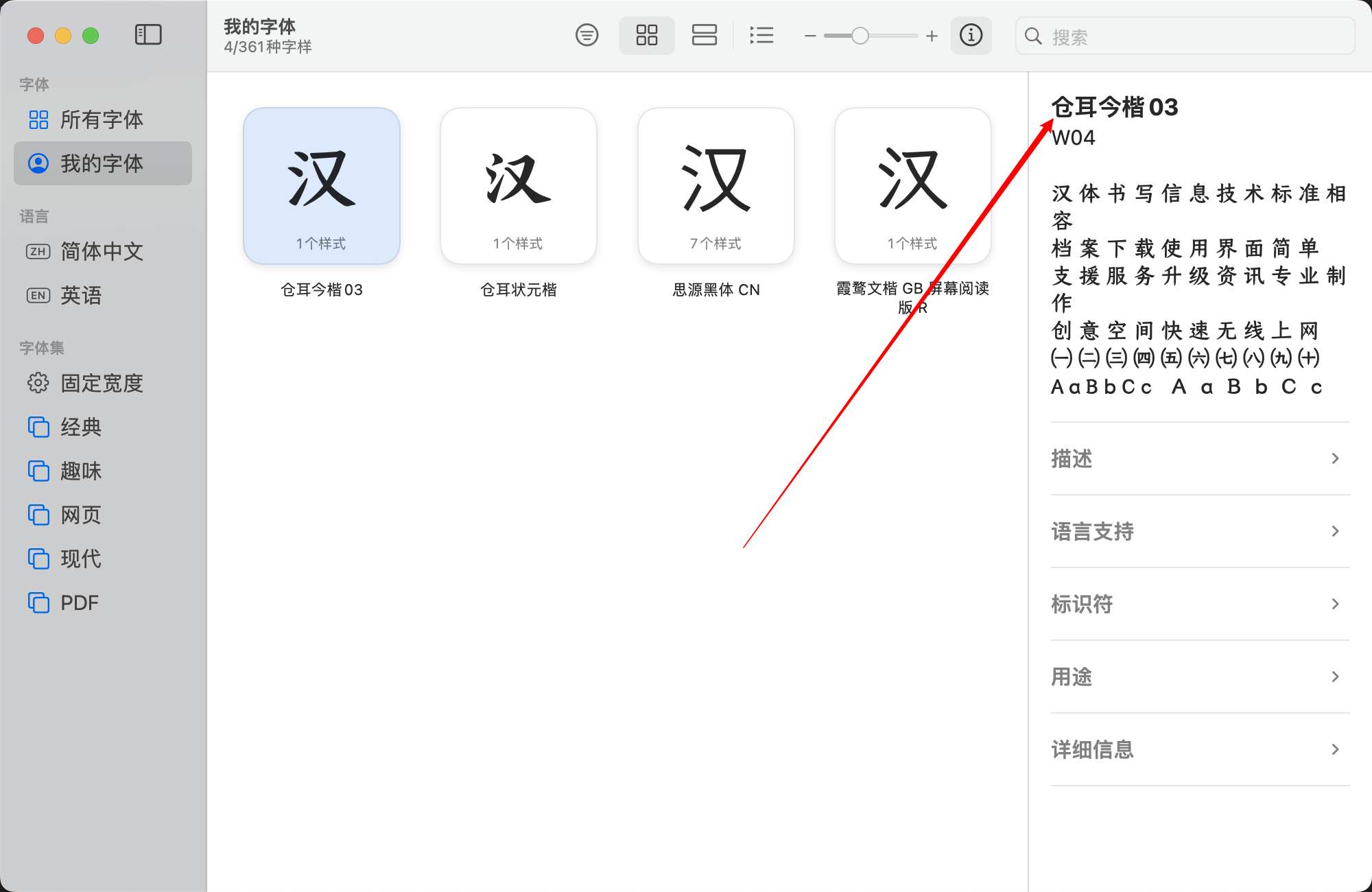The height and width of the screenshot is (892, 1372).
Task: Close the Font Book window
Action: click(x=36, y=36)
